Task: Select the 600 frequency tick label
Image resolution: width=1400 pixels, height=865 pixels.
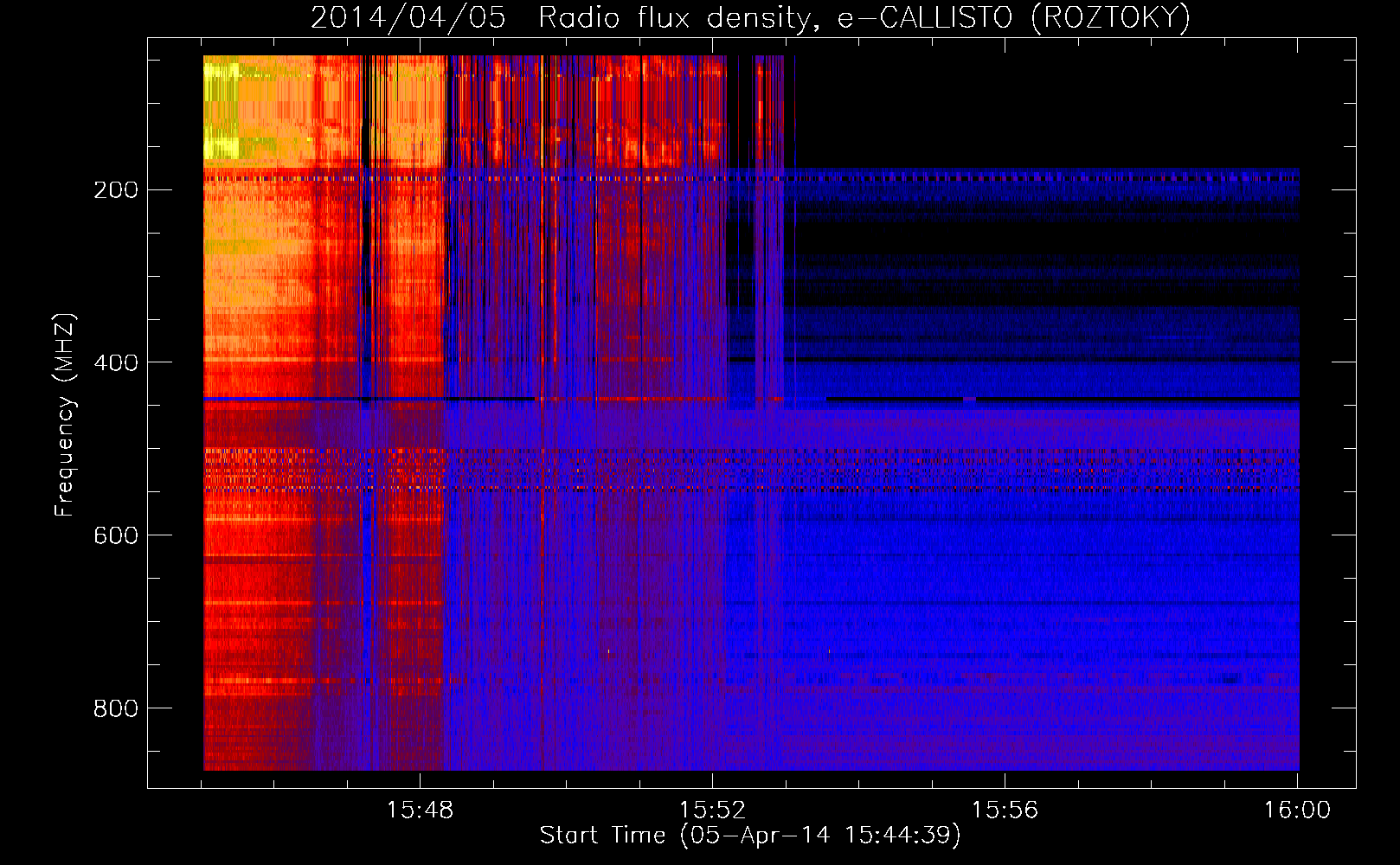Action: pyautogui.click(x=116, y=536)
